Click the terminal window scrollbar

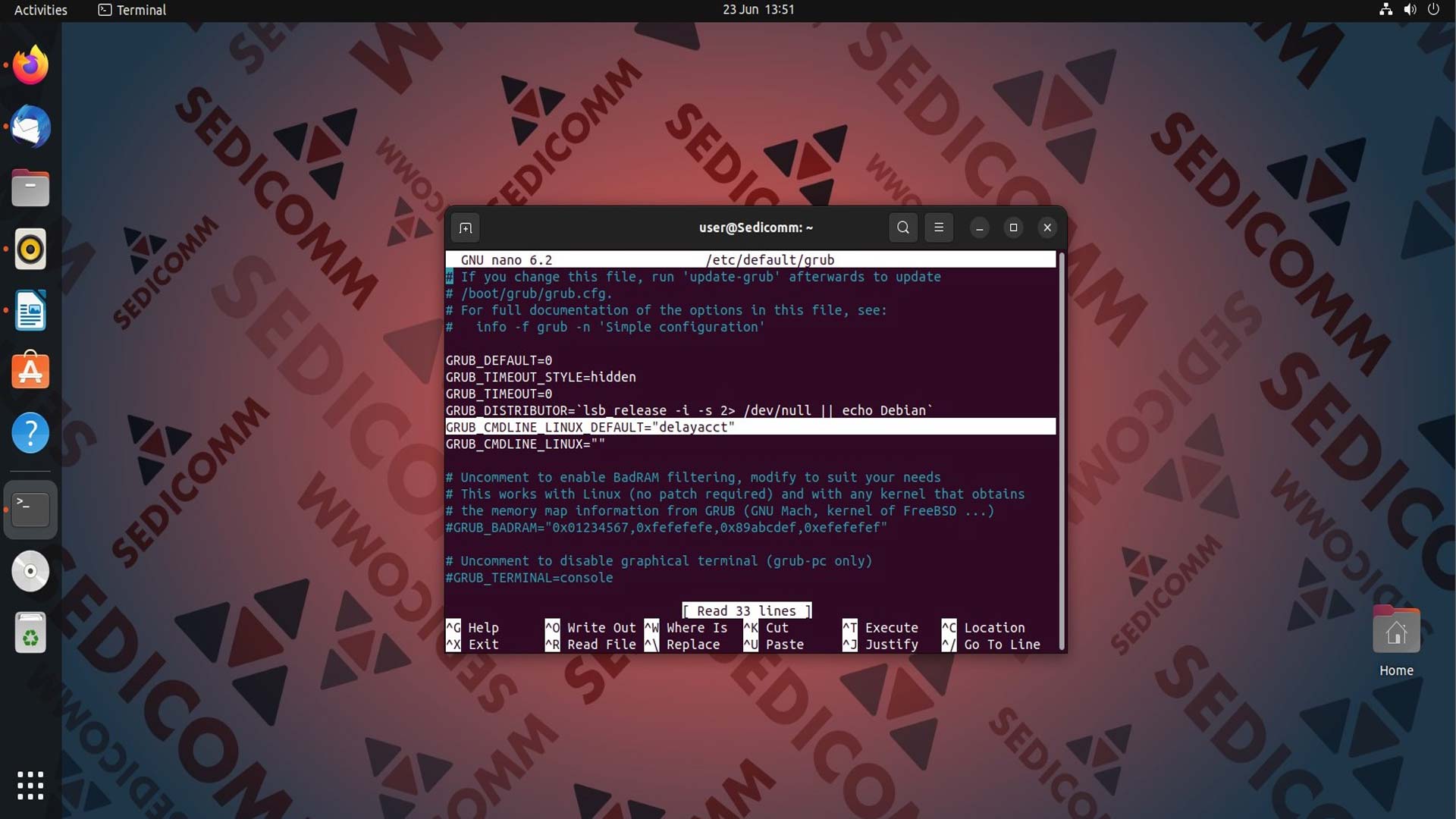click(x=1061, y=450)
